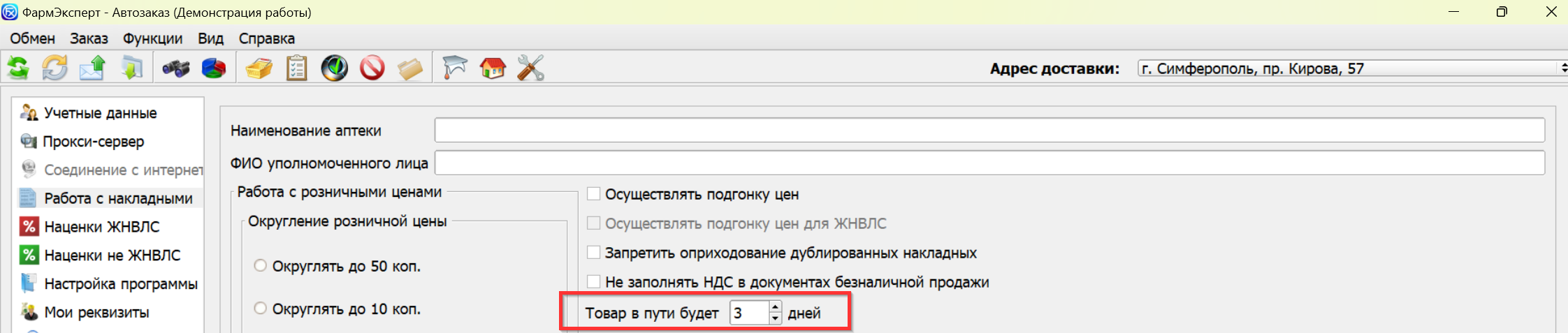Image resolution: width=1568 pixels, height=333 pixels.
Task: Select Округлять до 50 коп. option
Action: pyautogui.click(x=261, y=266)
